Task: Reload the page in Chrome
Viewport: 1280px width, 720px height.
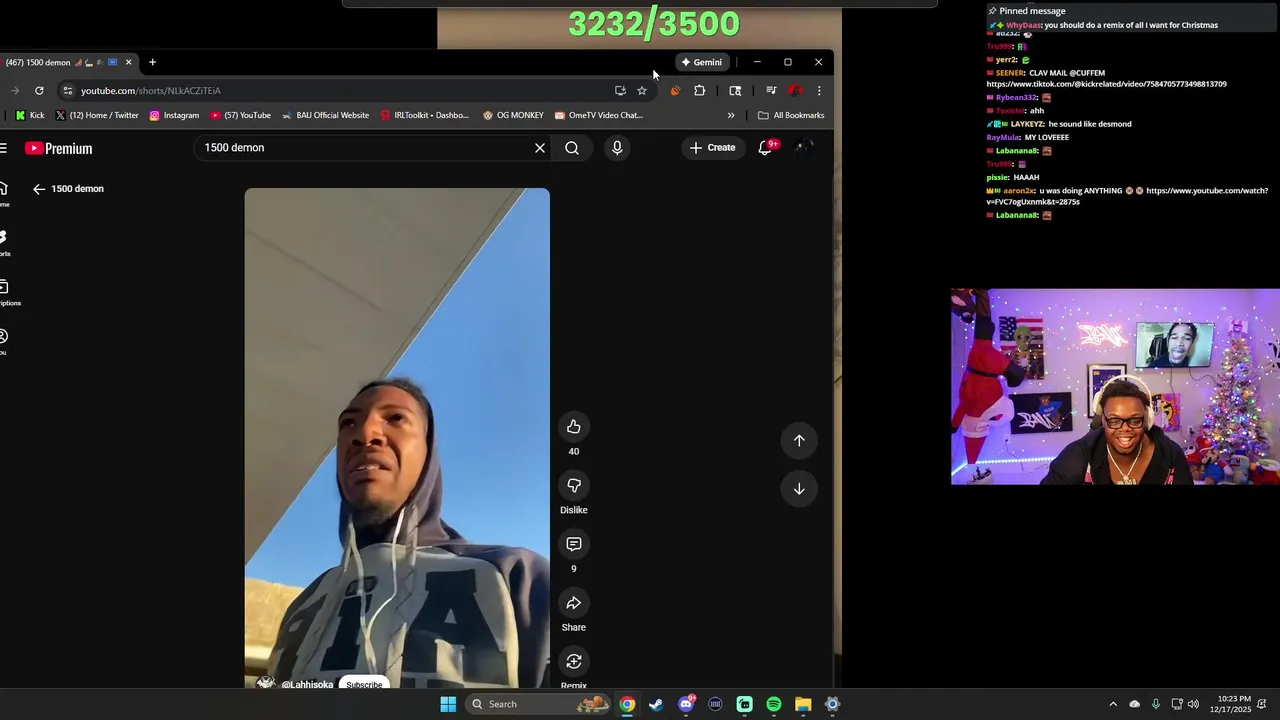Action: pyautogui.click(x=39, y=90)
